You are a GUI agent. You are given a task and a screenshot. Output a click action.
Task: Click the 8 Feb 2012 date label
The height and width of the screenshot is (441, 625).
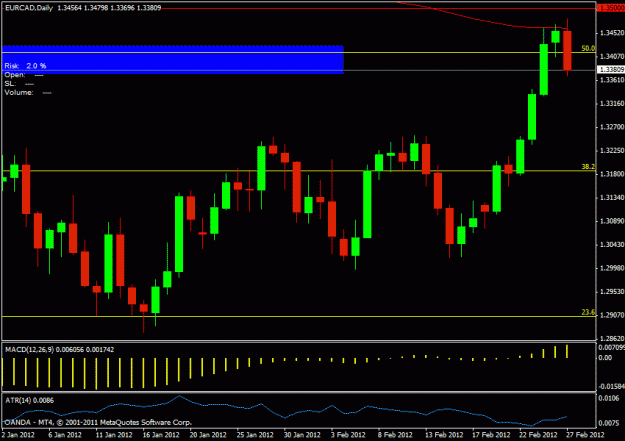395,435
